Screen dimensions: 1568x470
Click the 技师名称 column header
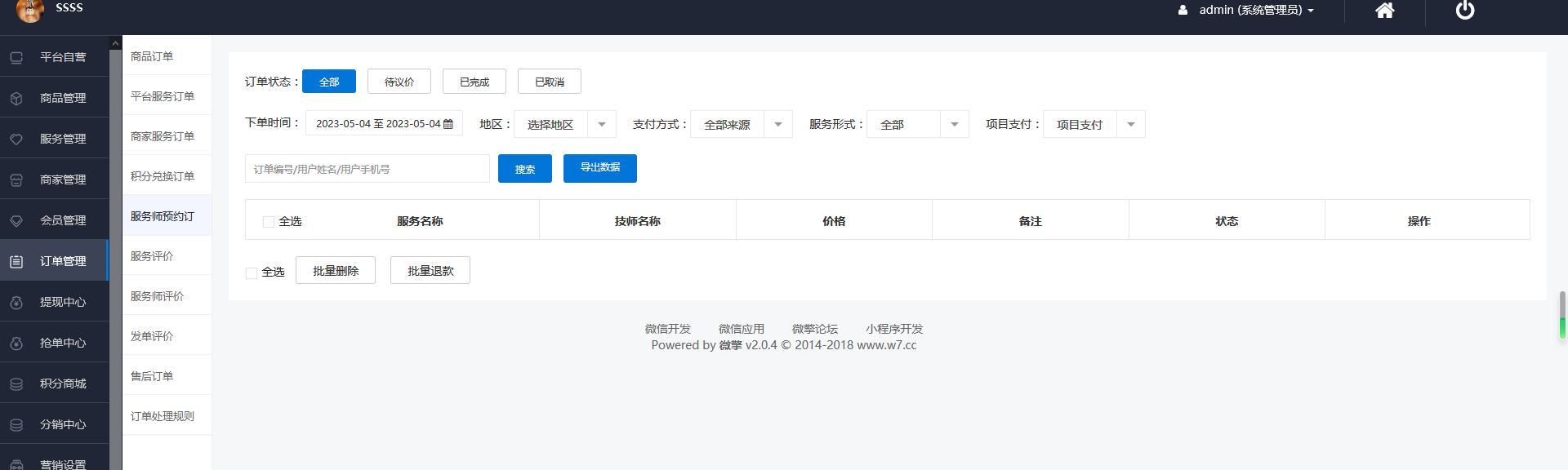point(638,221)
